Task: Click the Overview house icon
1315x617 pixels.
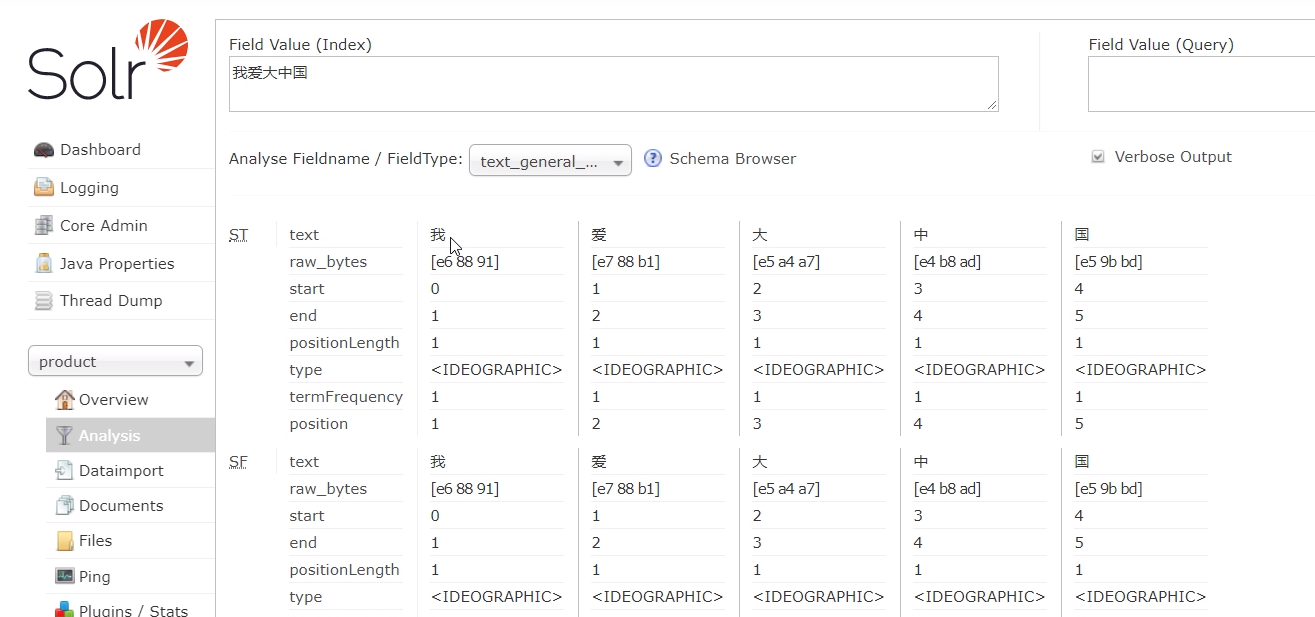Action: pyautogui.click(x=65, y=400)
